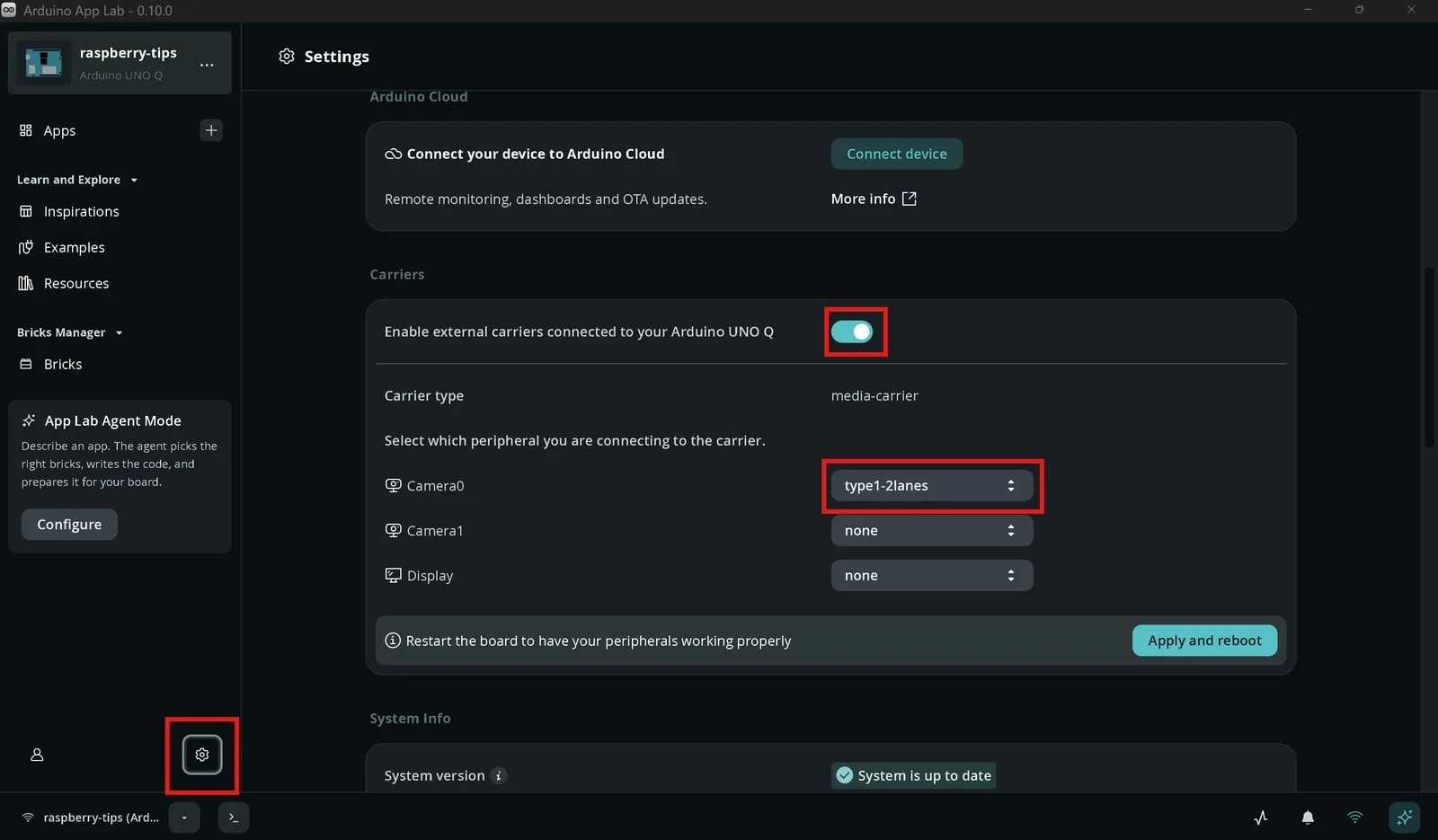
Task: Click the restart info icon in the banner
Action: click(x=393, y=641)
